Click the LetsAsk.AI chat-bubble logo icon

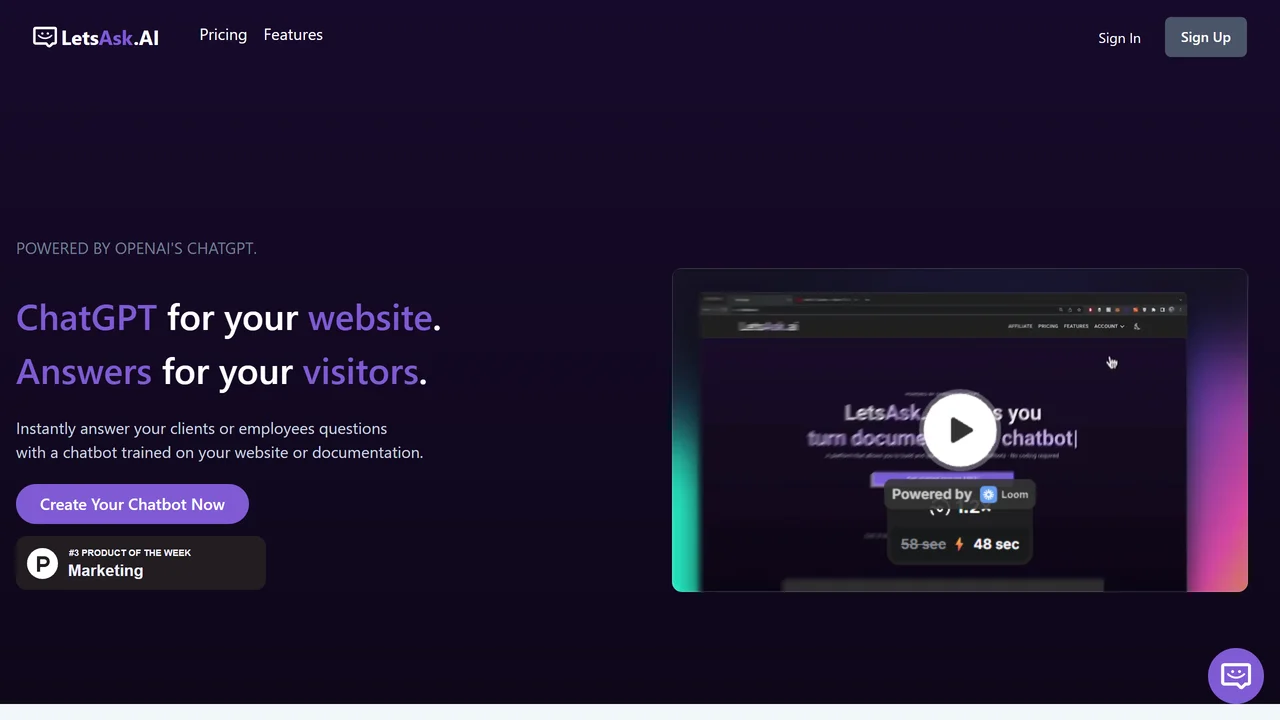(x=44, y=37)
